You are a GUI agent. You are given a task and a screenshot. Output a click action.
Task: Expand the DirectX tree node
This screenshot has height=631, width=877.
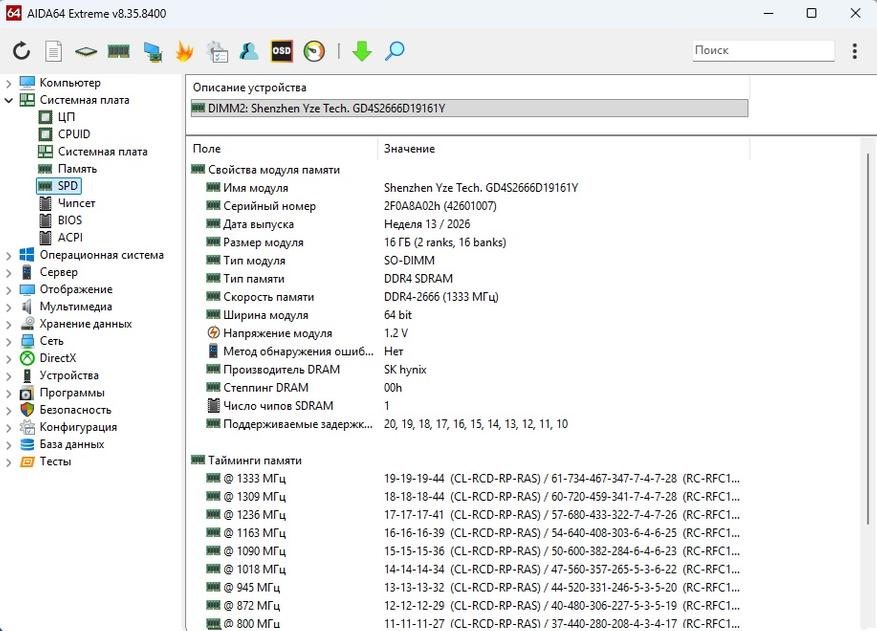point(8,359)
